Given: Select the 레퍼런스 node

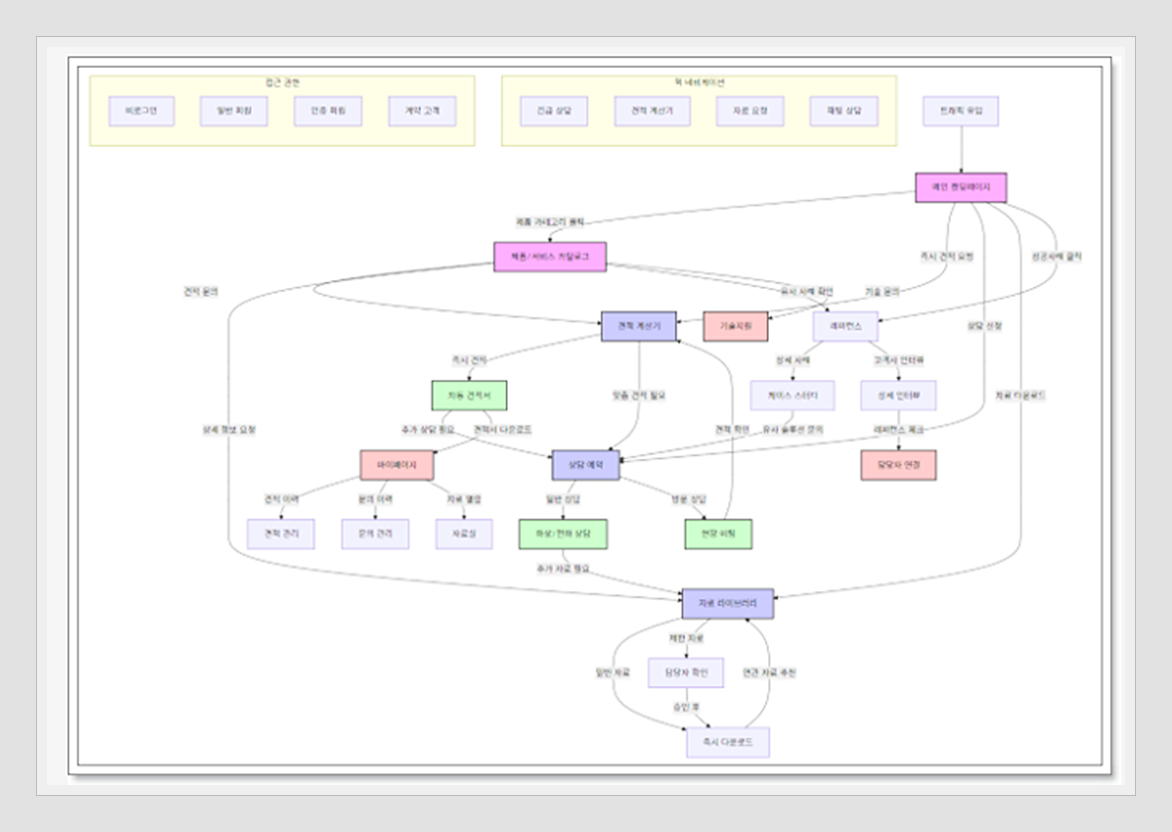Looking at the screenshot, I should (845, 327).
